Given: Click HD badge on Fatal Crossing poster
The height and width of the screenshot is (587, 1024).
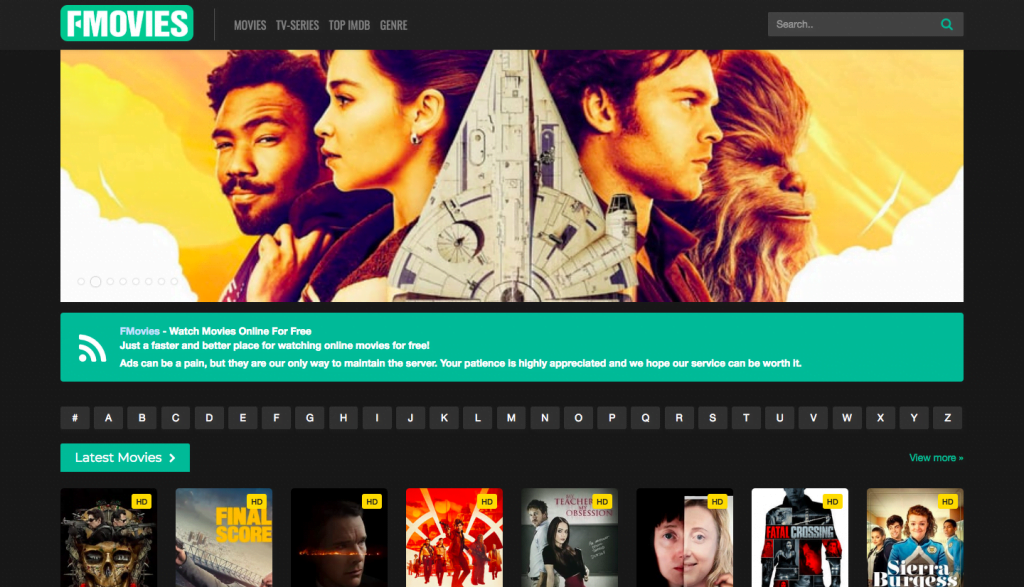Looking at the screenshot, I should 832,501.
